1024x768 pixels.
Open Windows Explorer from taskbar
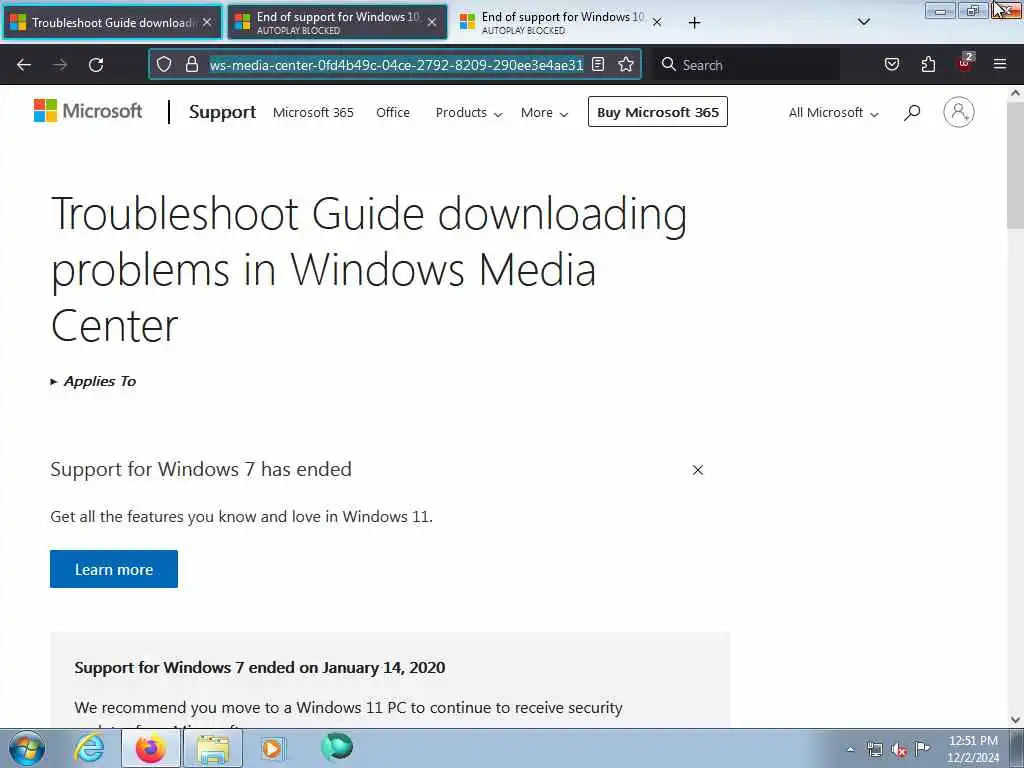(x=213, y=748)
